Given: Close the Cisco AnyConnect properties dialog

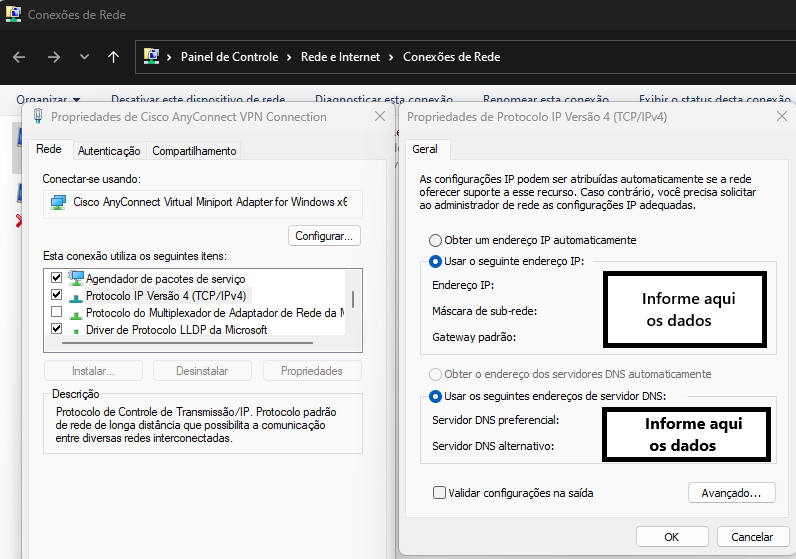Looking at the screenshot, I should [x=380, y=117].
